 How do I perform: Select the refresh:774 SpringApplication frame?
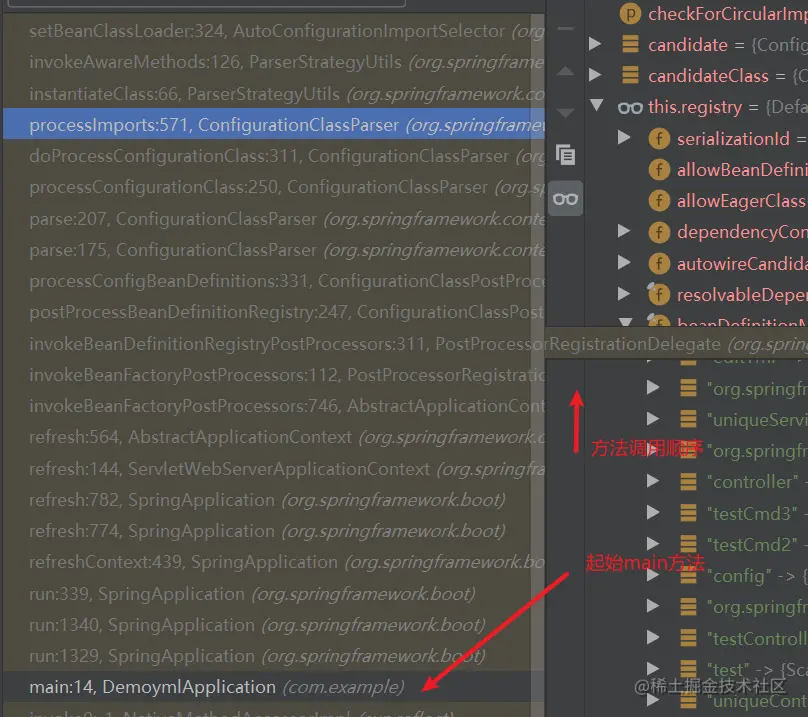(x=274, y=531)
